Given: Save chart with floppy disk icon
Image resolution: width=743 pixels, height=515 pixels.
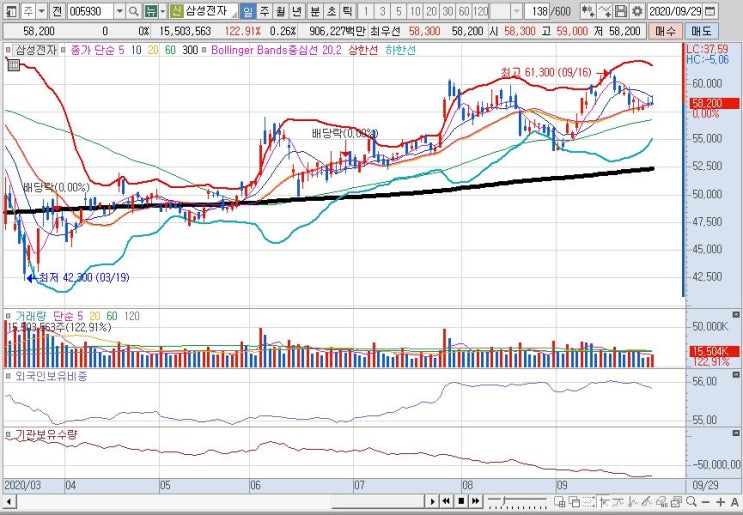Looking at the screenshot, I should point(621,10).
